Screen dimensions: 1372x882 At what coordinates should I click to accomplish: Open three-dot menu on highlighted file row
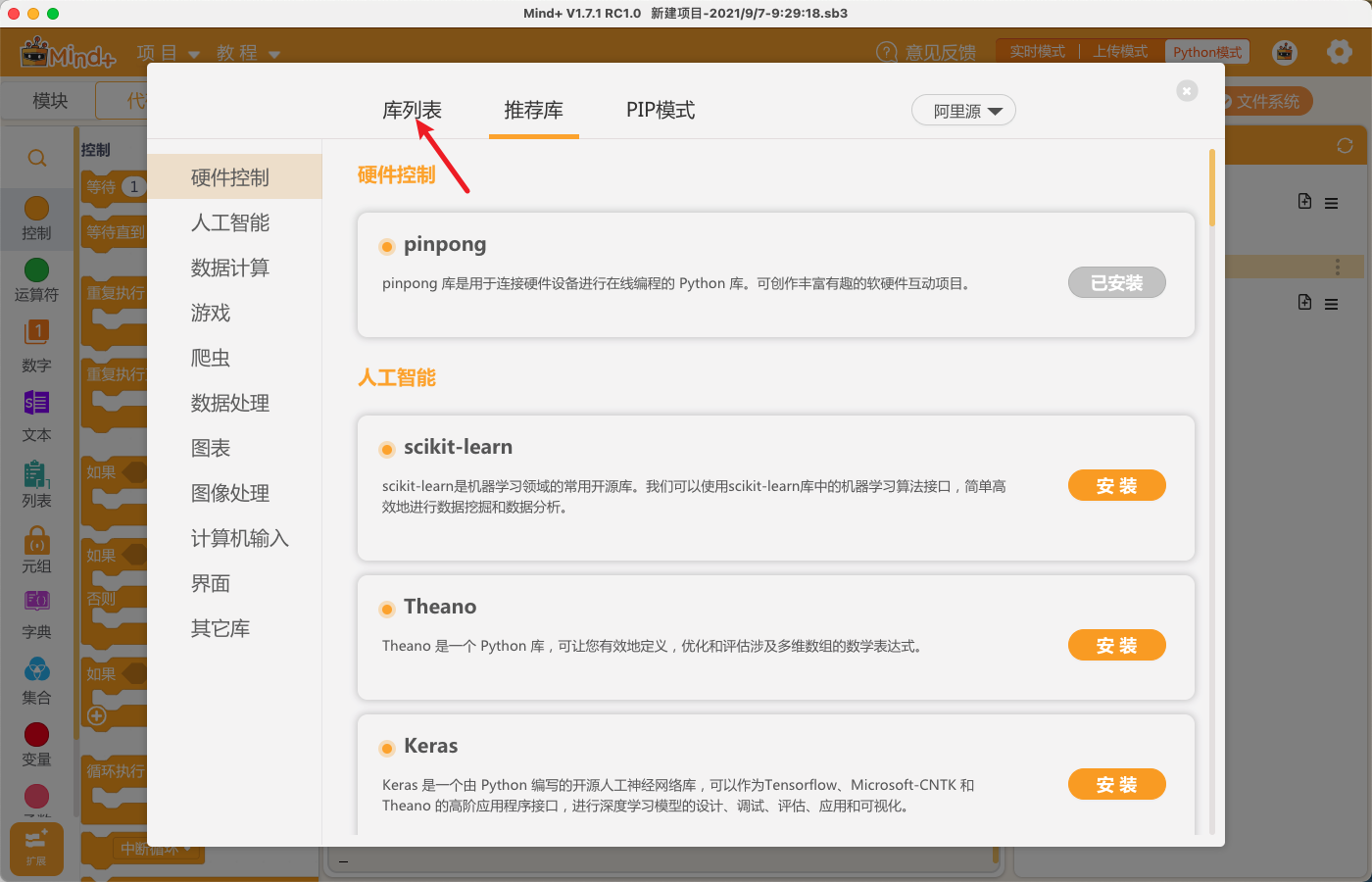pyautogui.click(x=1337, y=267)
